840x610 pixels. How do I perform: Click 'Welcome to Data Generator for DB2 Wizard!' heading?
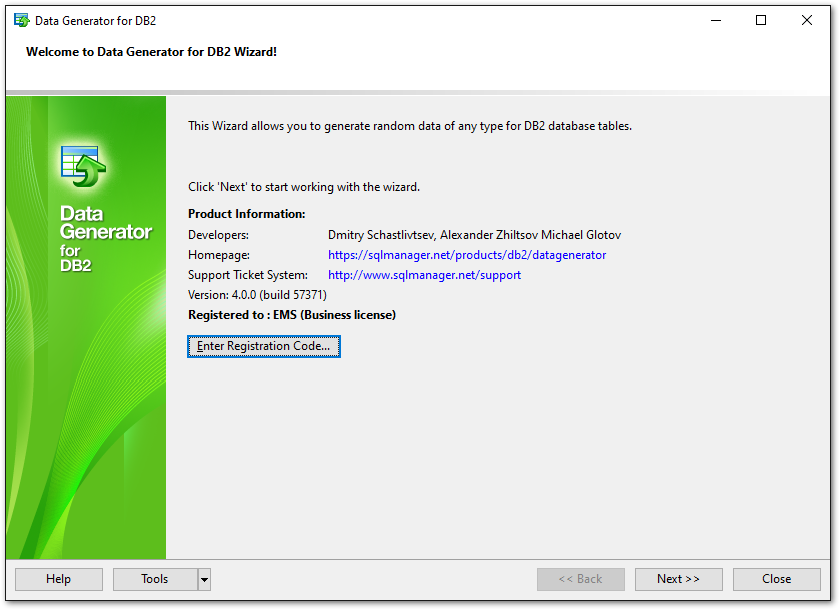coord(152,52)
